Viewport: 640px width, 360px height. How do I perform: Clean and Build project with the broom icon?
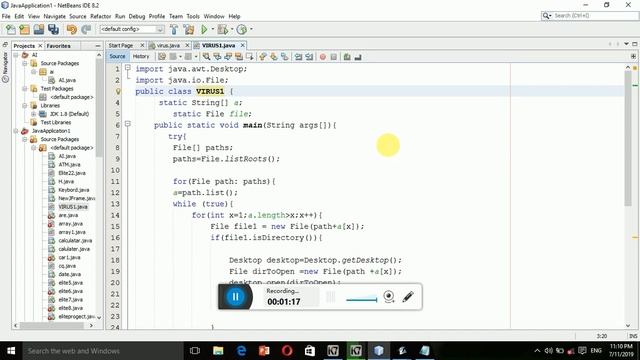click(189, 29)
